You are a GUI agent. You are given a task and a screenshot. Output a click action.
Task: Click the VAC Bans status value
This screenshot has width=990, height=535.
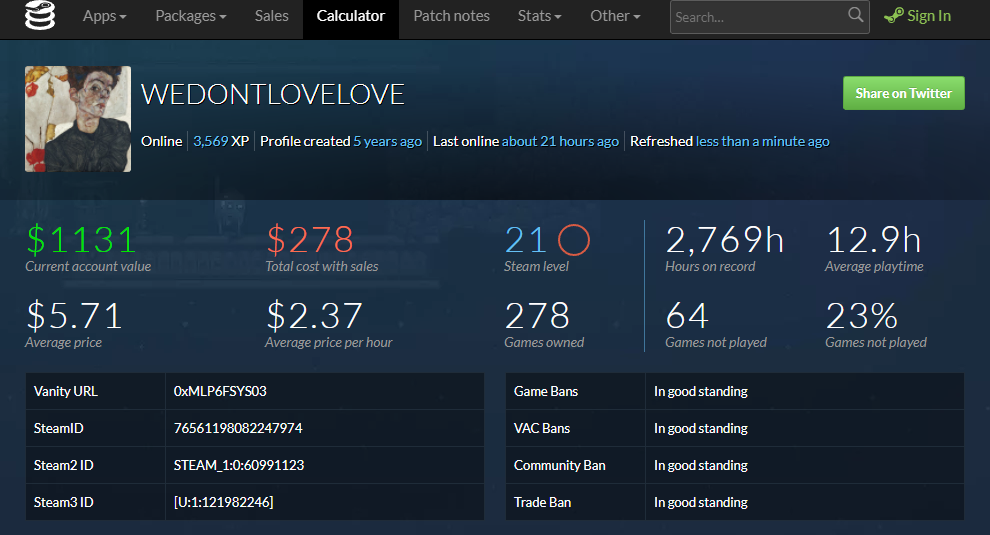(701, 428)
